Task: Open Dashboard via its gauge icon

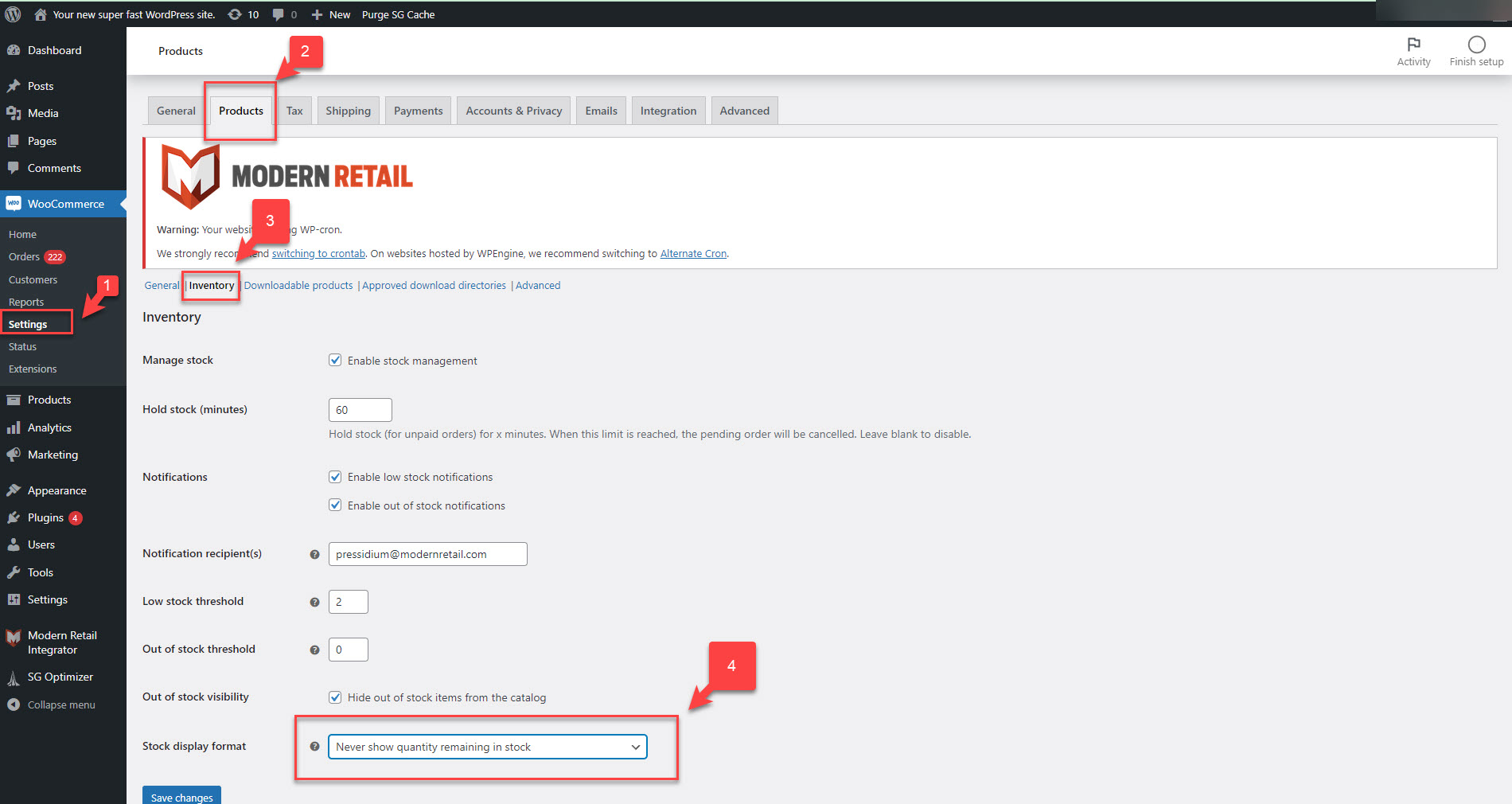Action: pos(14,50)
